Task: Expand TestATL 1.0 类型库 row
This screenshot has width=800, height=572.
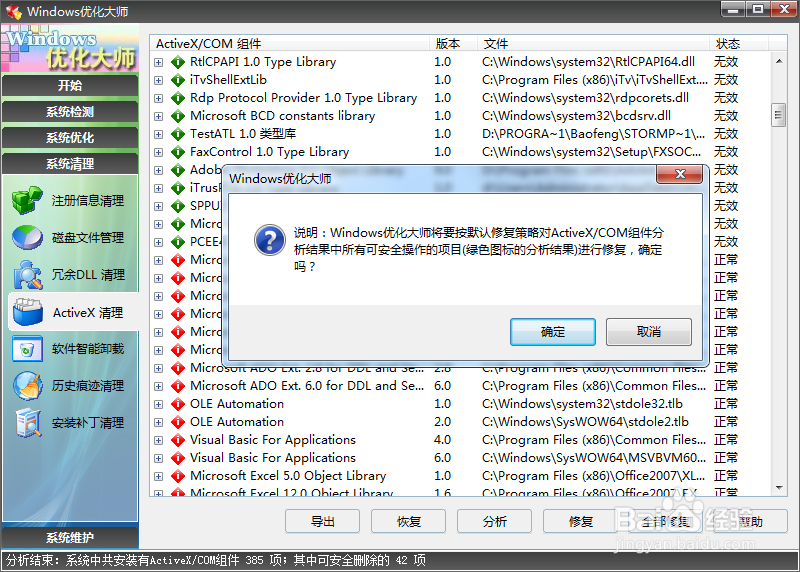Action: (159, 134)
